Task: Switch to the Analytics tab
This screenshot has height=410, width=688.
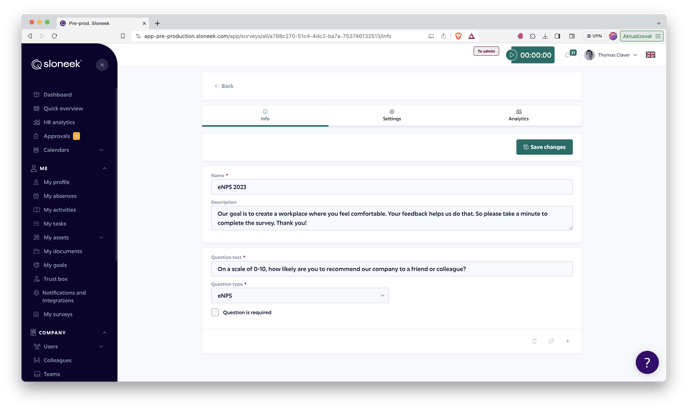Action: [519, 115]
